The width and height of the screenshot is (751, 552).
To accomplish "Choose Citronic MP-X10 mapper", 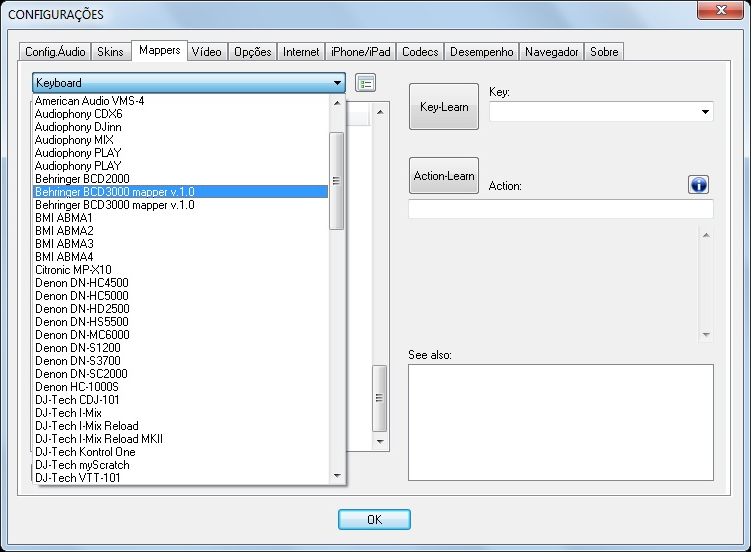I will pos(181,270).
